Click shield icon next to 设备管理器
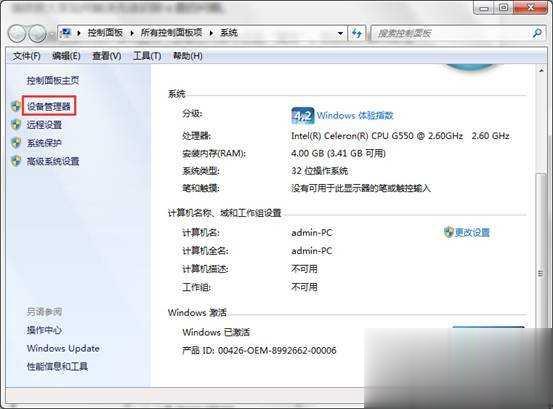 (x=16, y=106)
